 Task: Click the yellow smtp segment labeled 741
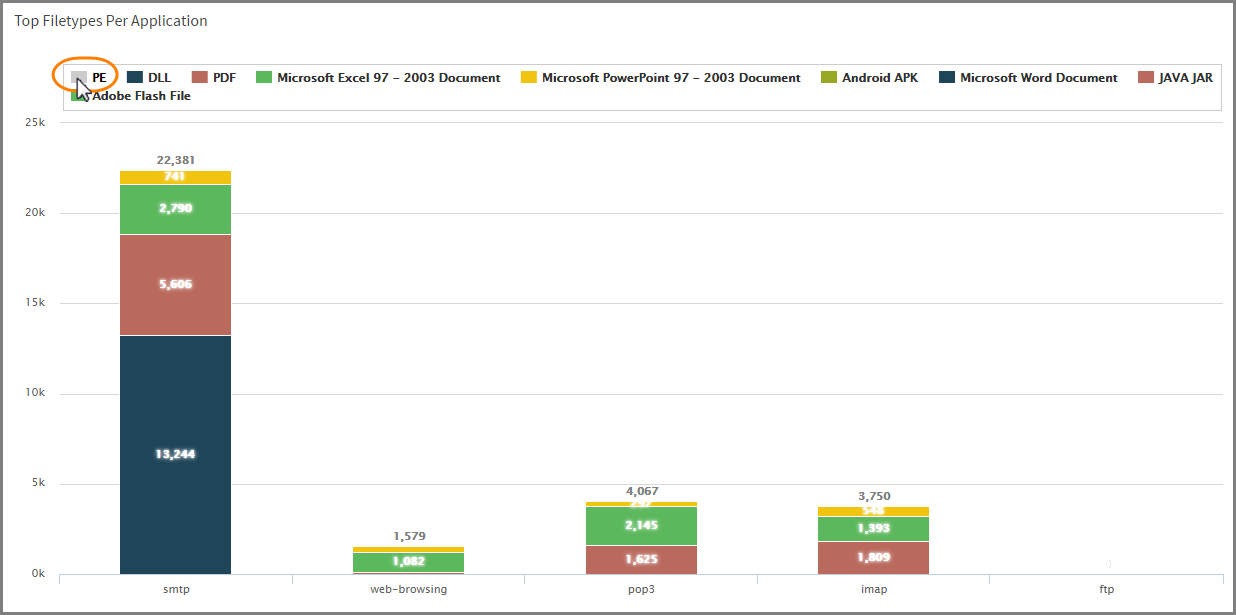[x=175, y=177]
